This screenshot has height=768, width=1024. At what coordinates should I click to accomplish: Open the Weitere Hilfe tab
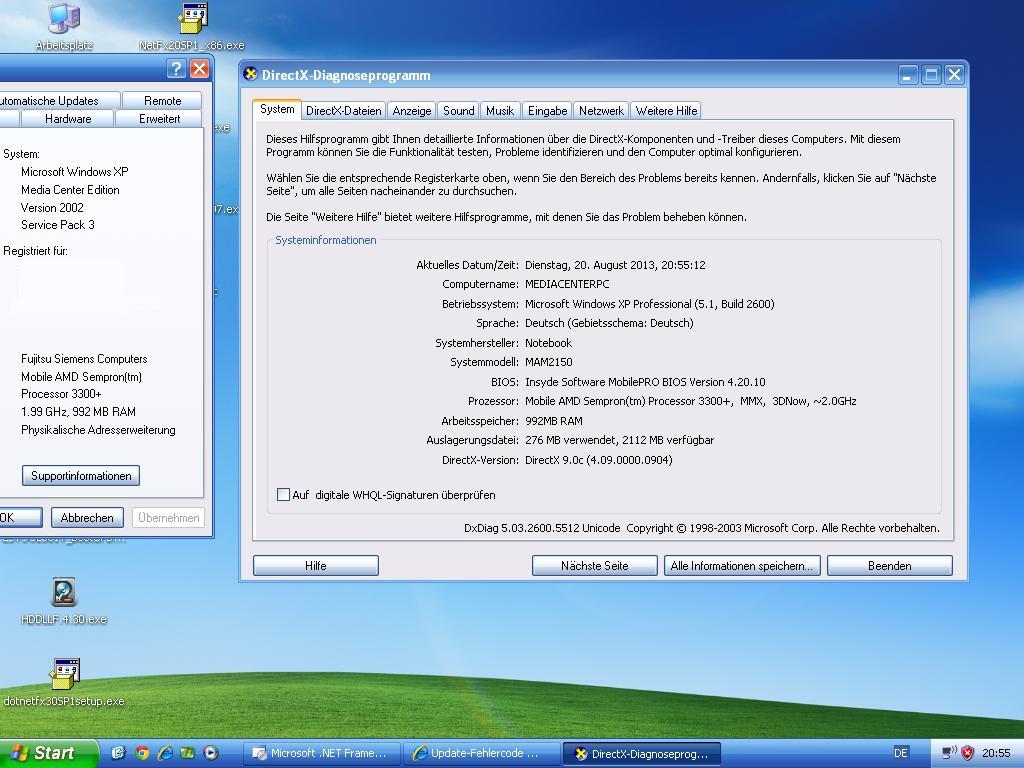coord(666,110)
